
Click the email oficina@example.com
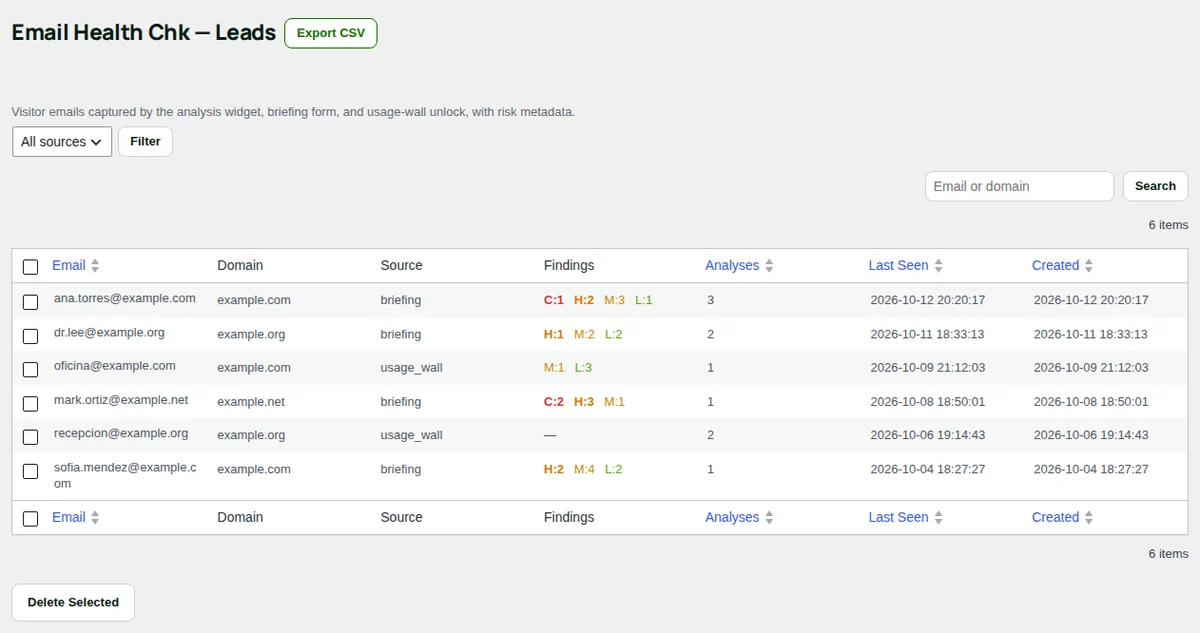point(115,366)
